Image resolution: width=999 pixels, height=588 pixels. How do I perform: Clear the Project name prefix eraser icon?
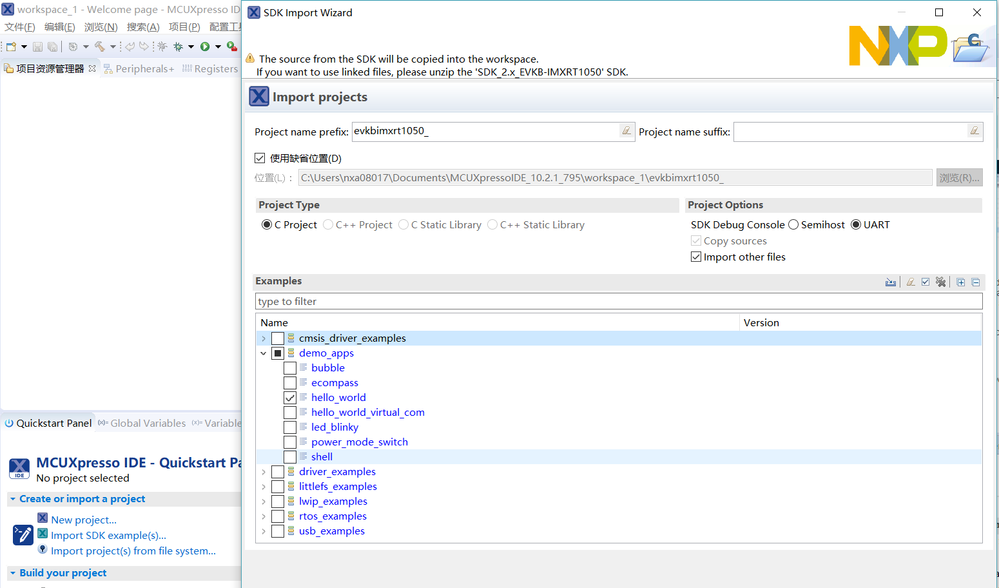coord(626,131)
